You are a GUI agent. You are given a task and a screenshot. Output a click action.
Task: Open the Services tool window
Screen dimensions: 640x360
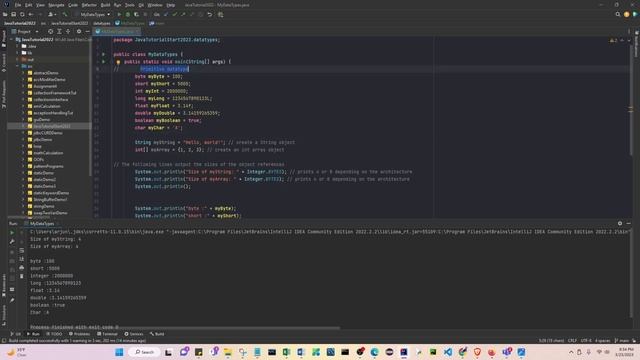click(134, 334)
